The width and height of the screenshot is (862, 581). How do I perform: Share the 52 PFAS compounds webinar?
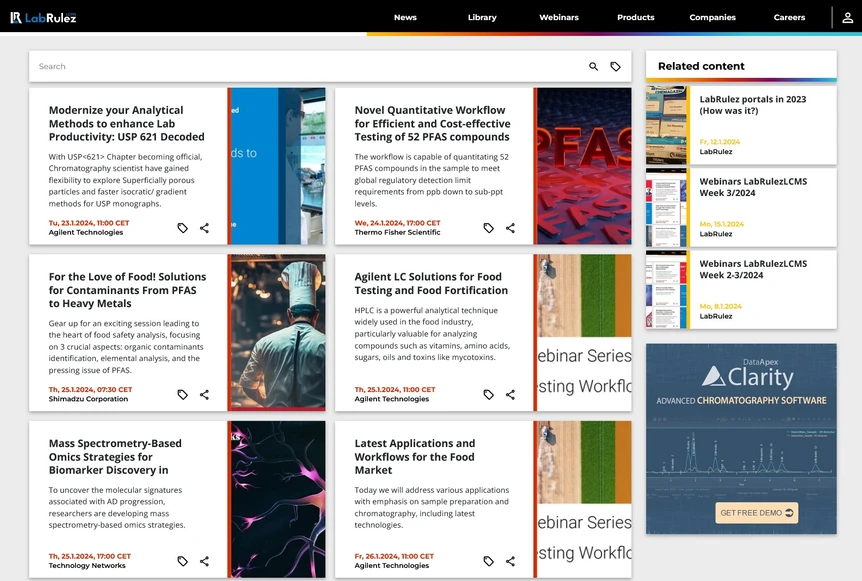pos(510,228)
